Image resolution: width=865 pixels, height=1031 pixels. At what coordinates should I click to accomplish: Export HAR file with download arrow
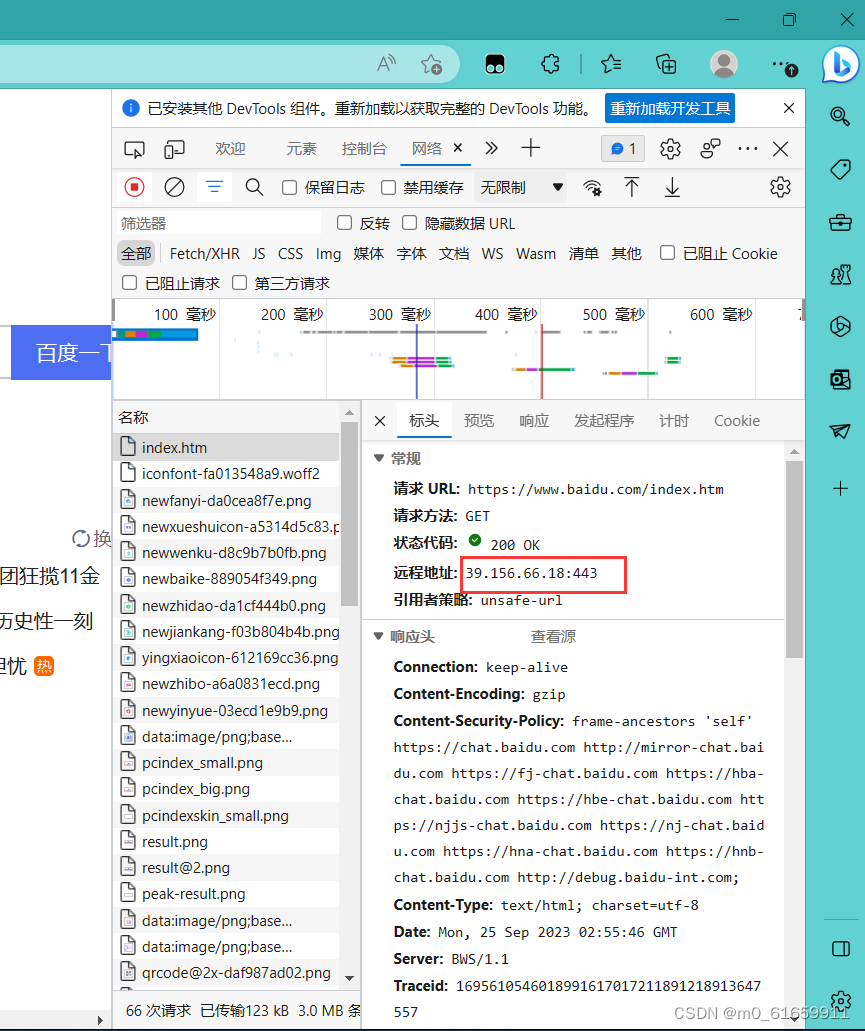(x=672, y=187)
